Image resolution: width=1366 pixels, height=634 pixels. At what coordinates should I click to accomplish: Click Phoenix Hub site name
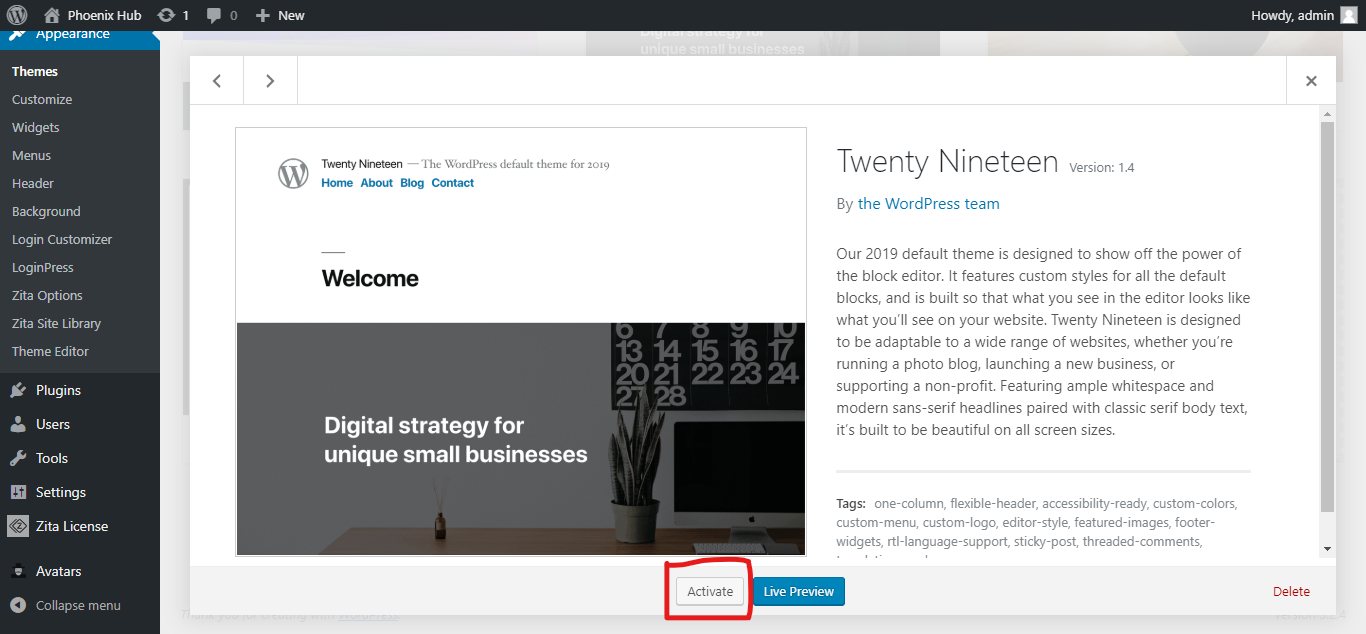(105, 15)
